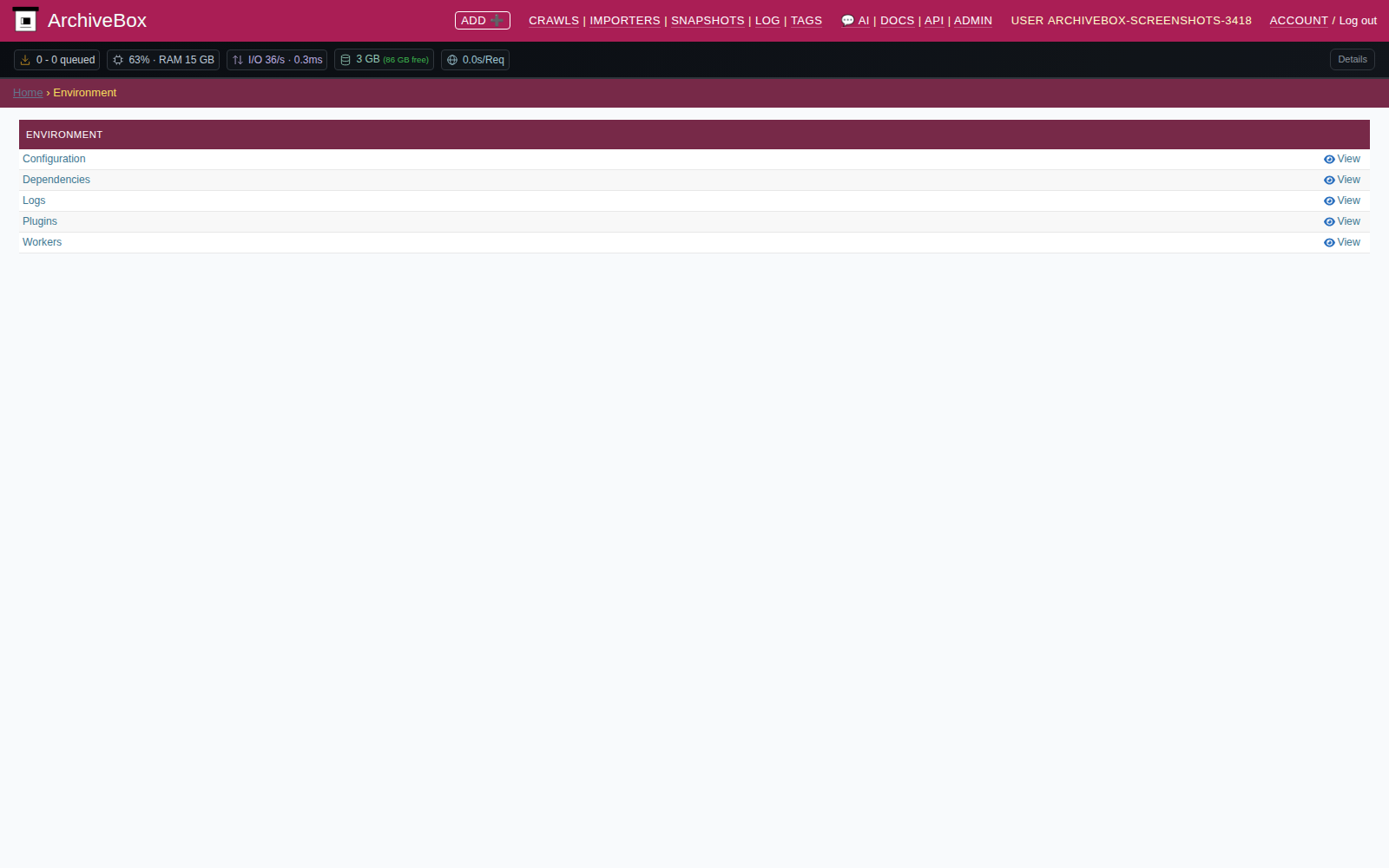Click the CPU chip icon

pyautogui.click(x=118, y=60)
